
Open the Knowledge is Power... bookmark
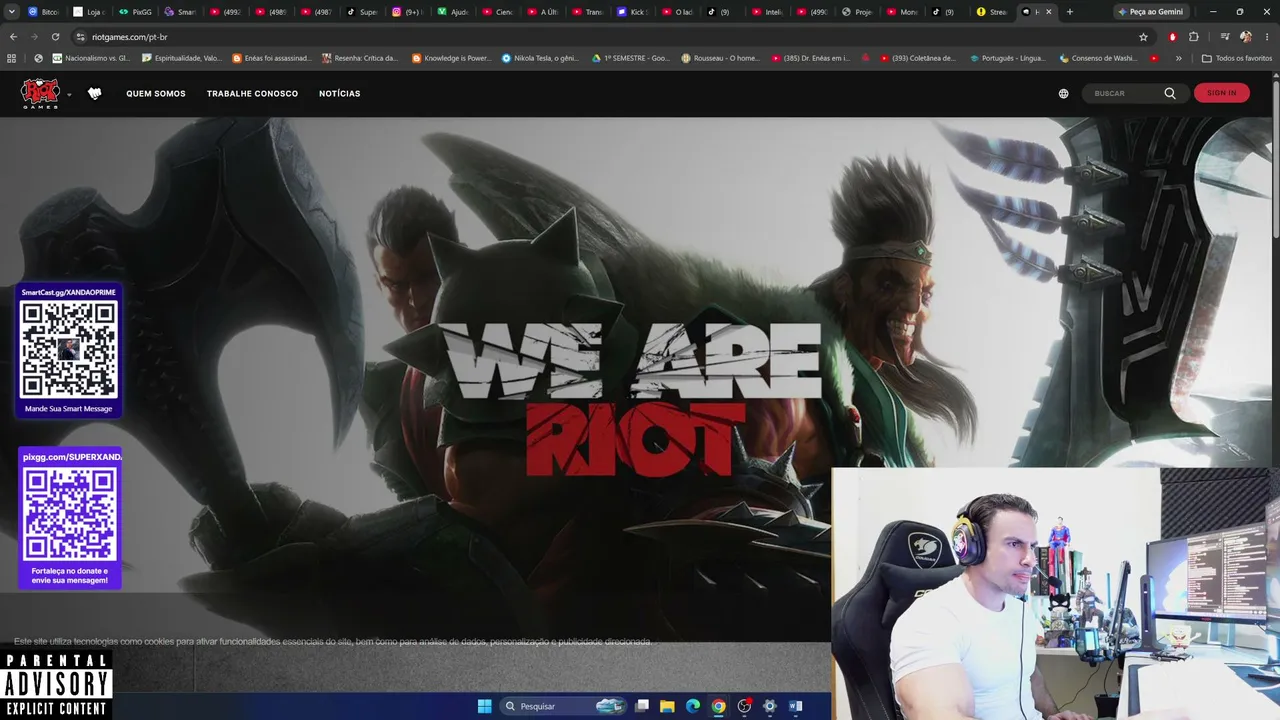pos(452,58)
